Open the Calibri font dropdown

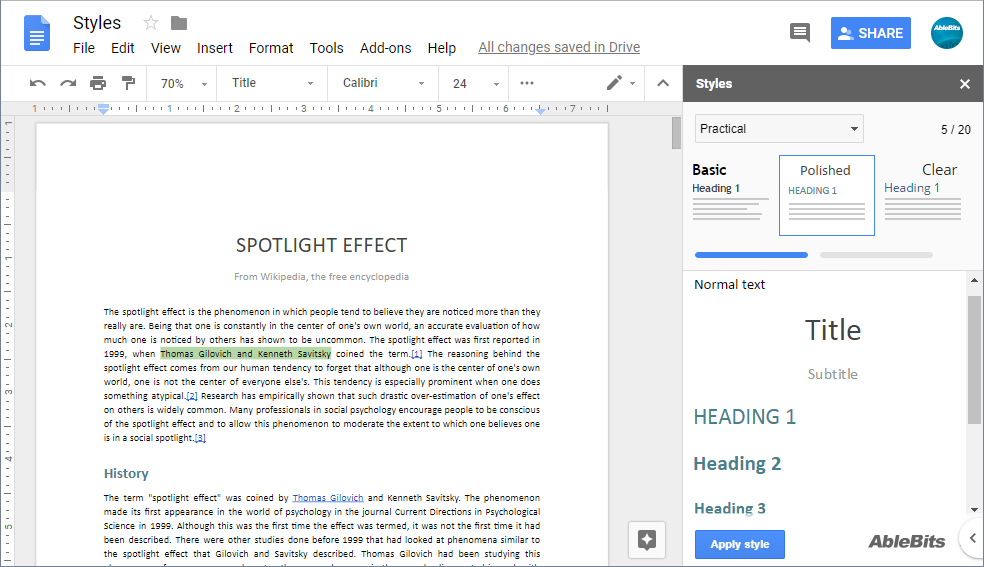click(383, 83)
